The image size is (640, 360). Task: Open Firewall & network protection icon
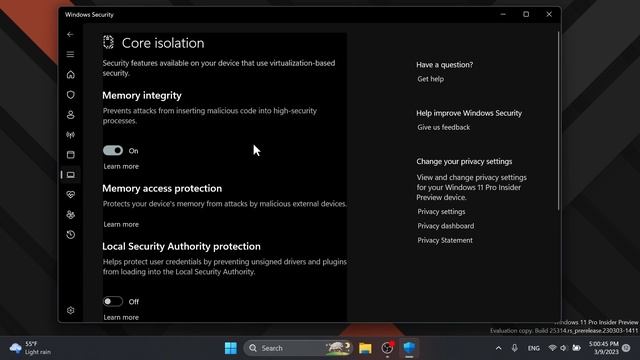pos(70,135)
